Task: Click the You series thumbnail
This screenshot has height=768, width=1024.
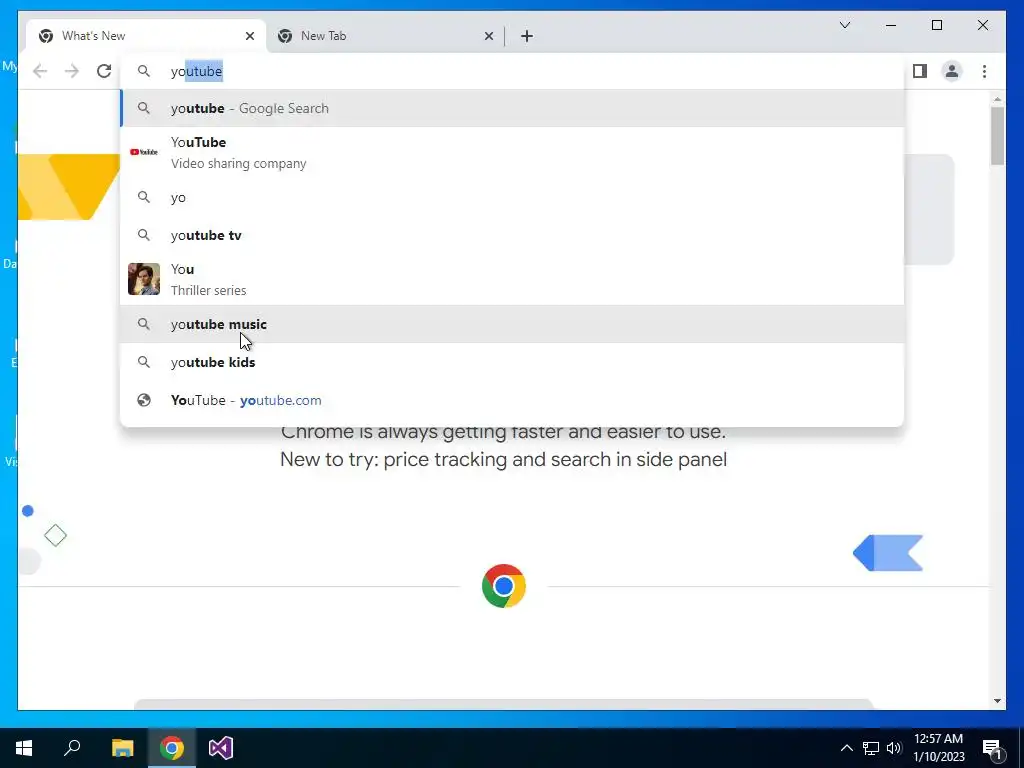Action: pyautogui.click(x=144, y=279)
